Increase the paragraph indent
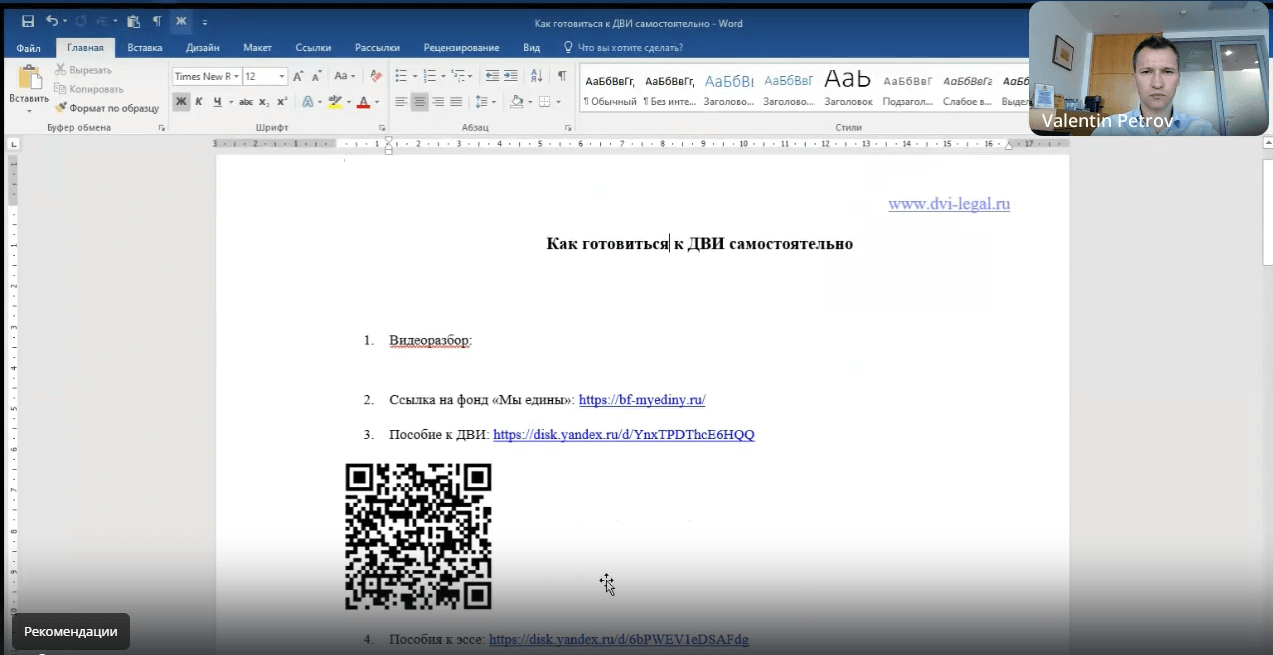 pos(511,76)
